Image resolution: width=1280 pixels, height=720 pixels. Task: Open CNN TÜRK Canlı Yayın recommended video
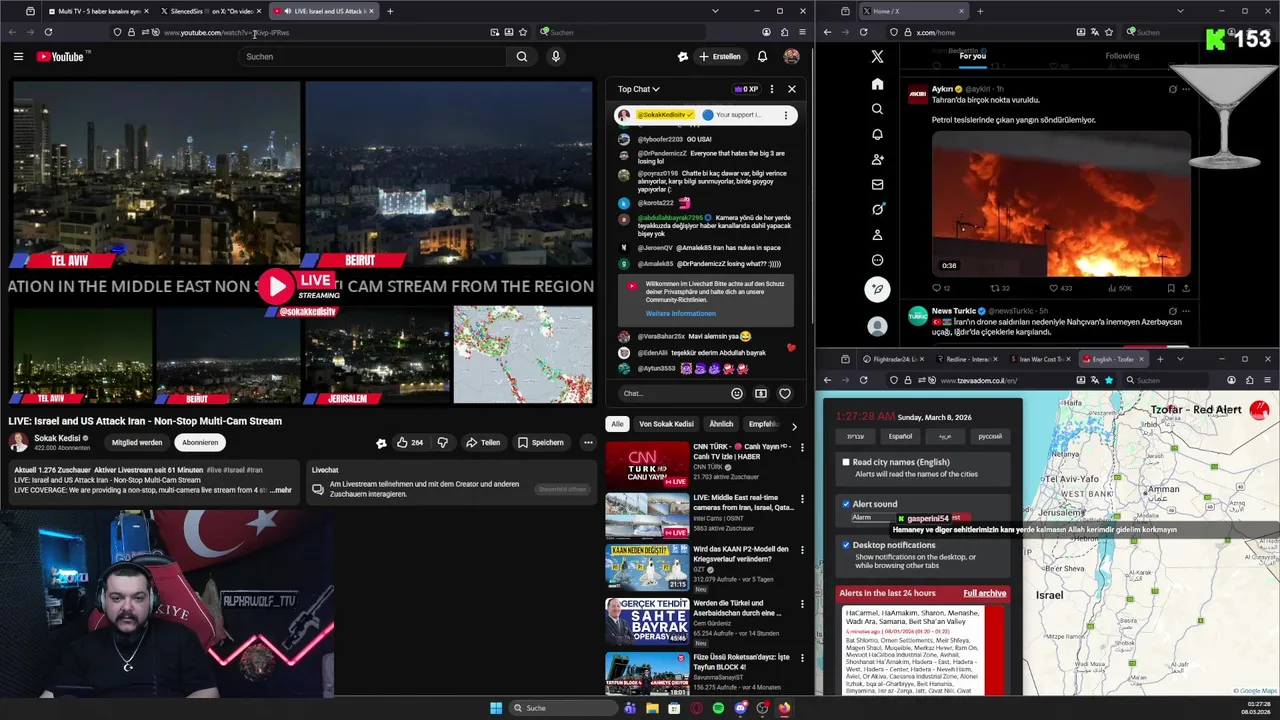pos(646,465)
